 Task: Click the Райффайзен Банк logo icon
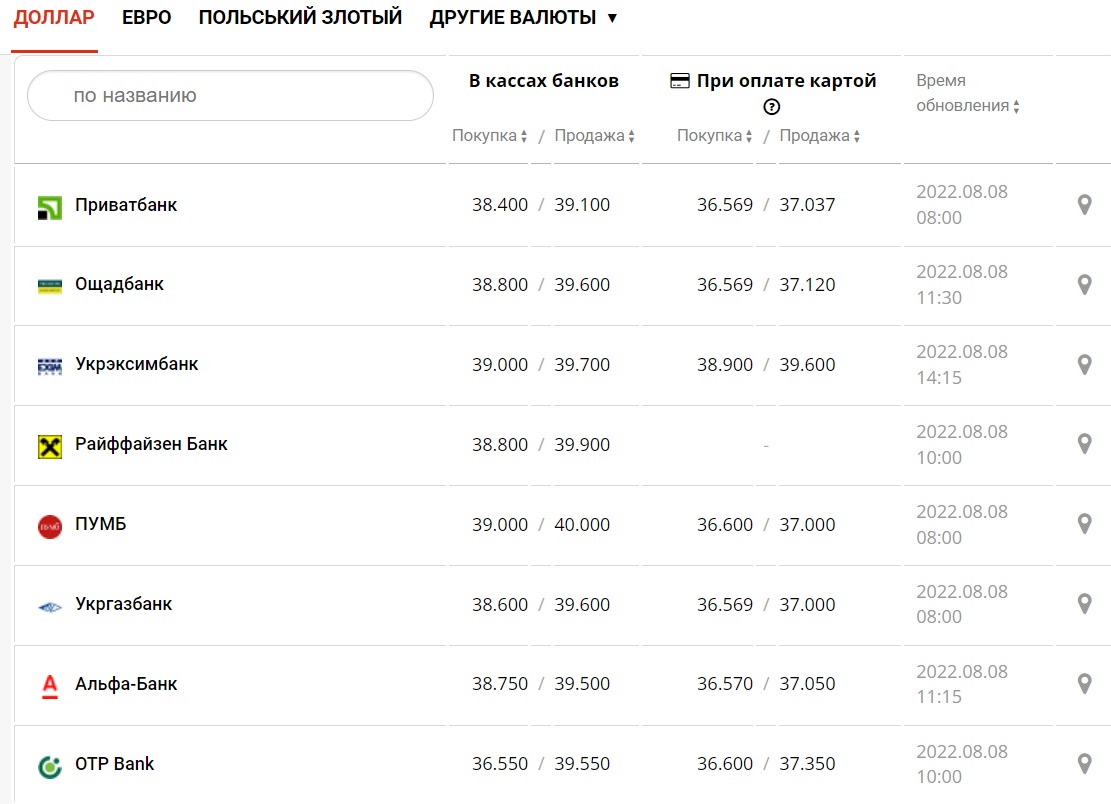pyautogui.click(x=50, y=446)
